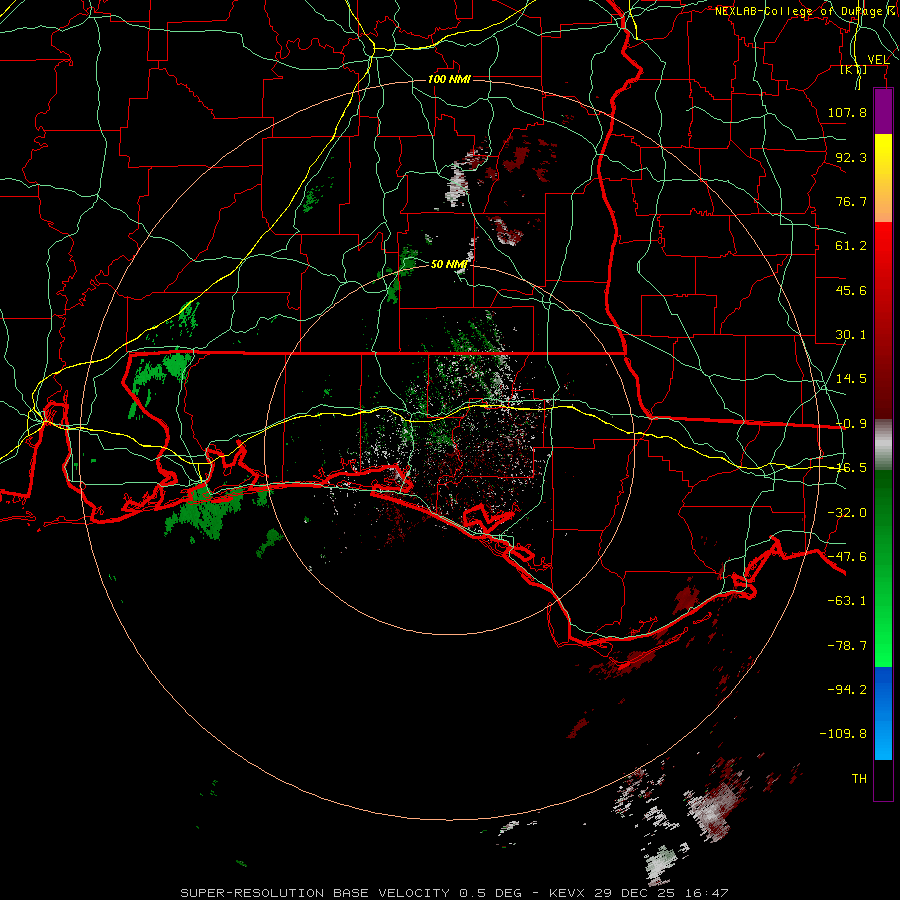Pick the gray near-zero segment of velocity scale
Image resolution: width=900 pixels, height=900 pixels.
click(x=883, y=445)
